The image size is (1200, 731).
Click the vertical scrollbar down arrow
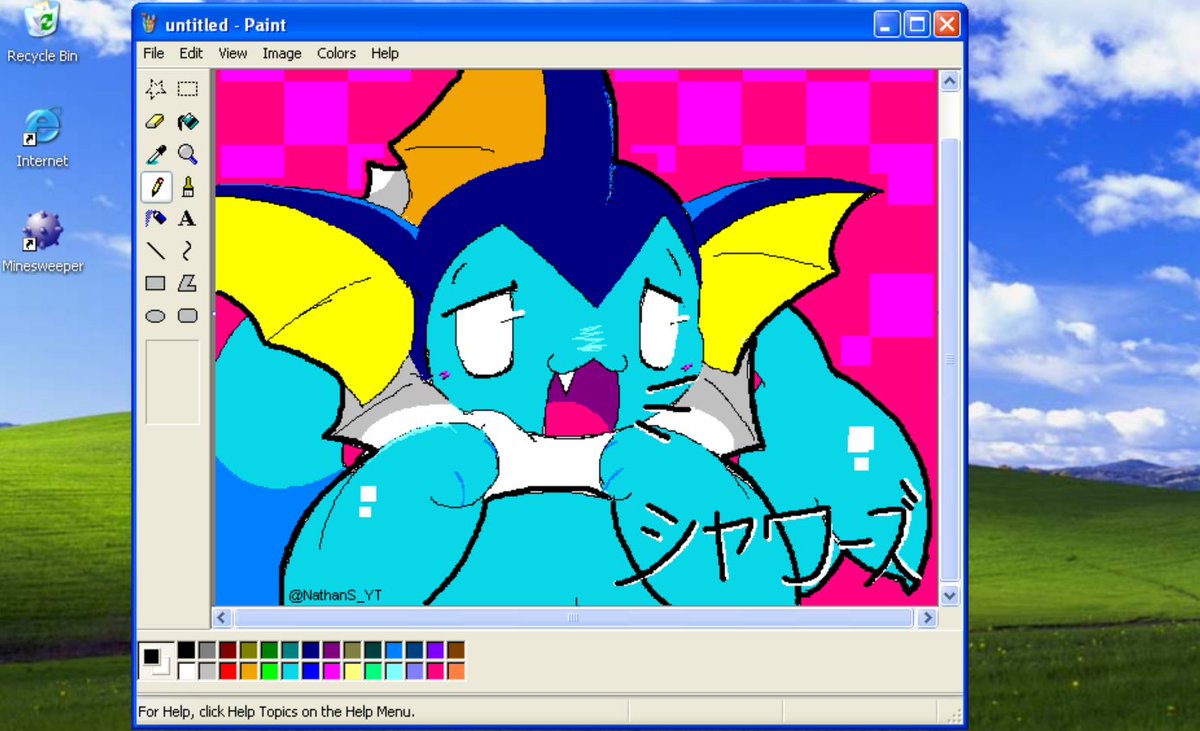coord(949,595)
